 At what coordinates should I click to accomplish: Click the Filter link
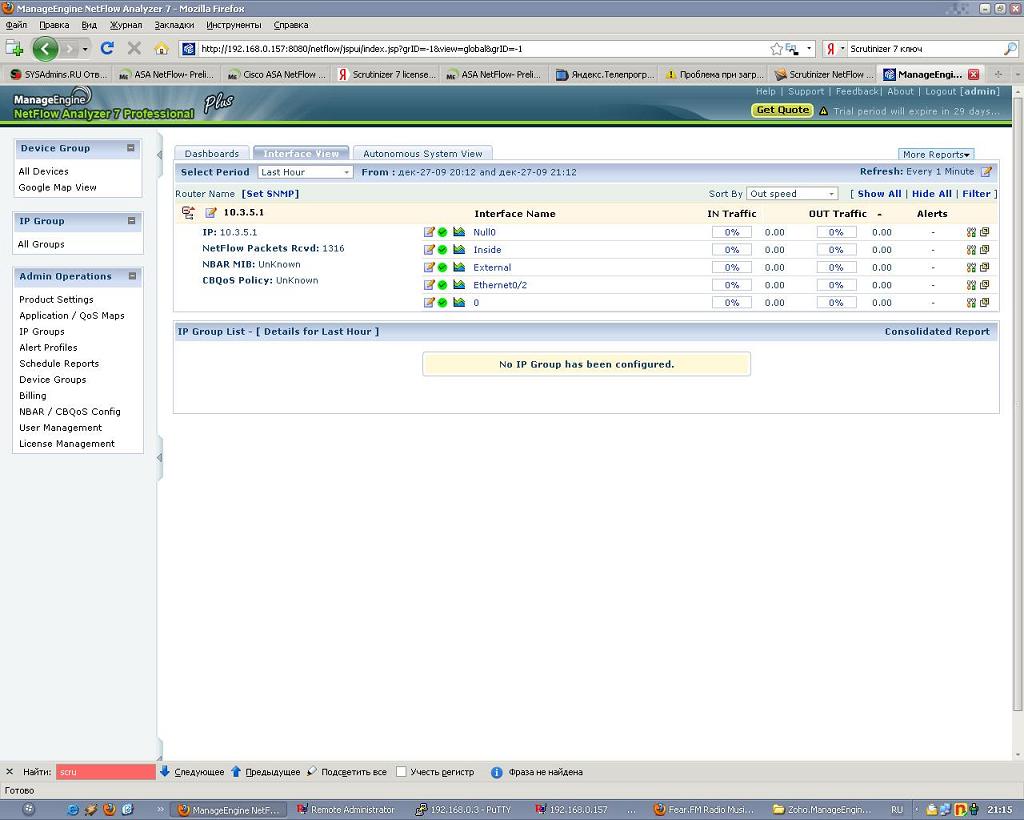point(976,194)
